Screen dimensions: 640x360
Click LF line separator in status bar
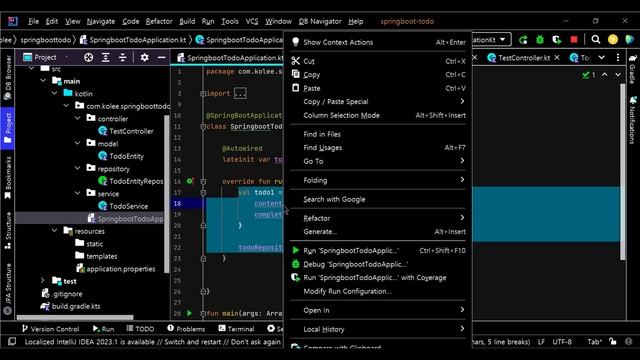click(541, 342)
